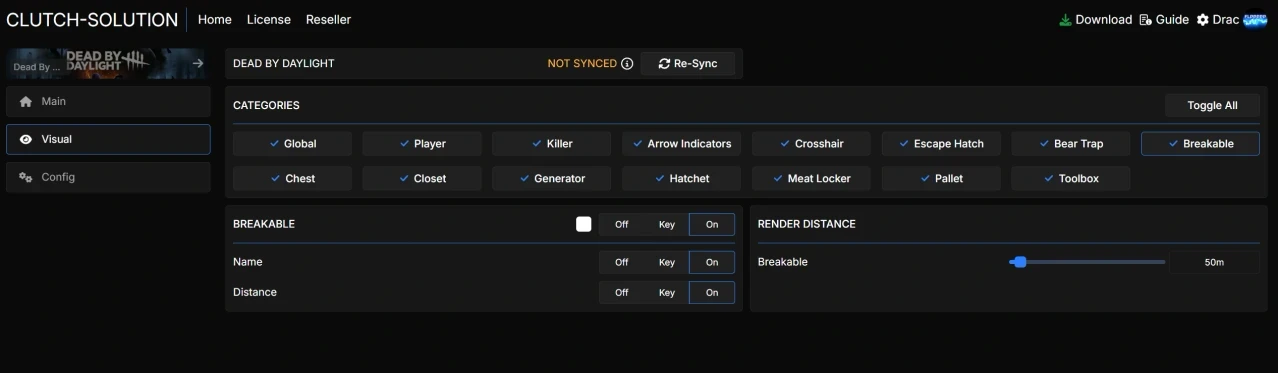Screen dimensions: 1278x373
Task: Click the home icon on Main tab
Action: [x=26, y=102]
